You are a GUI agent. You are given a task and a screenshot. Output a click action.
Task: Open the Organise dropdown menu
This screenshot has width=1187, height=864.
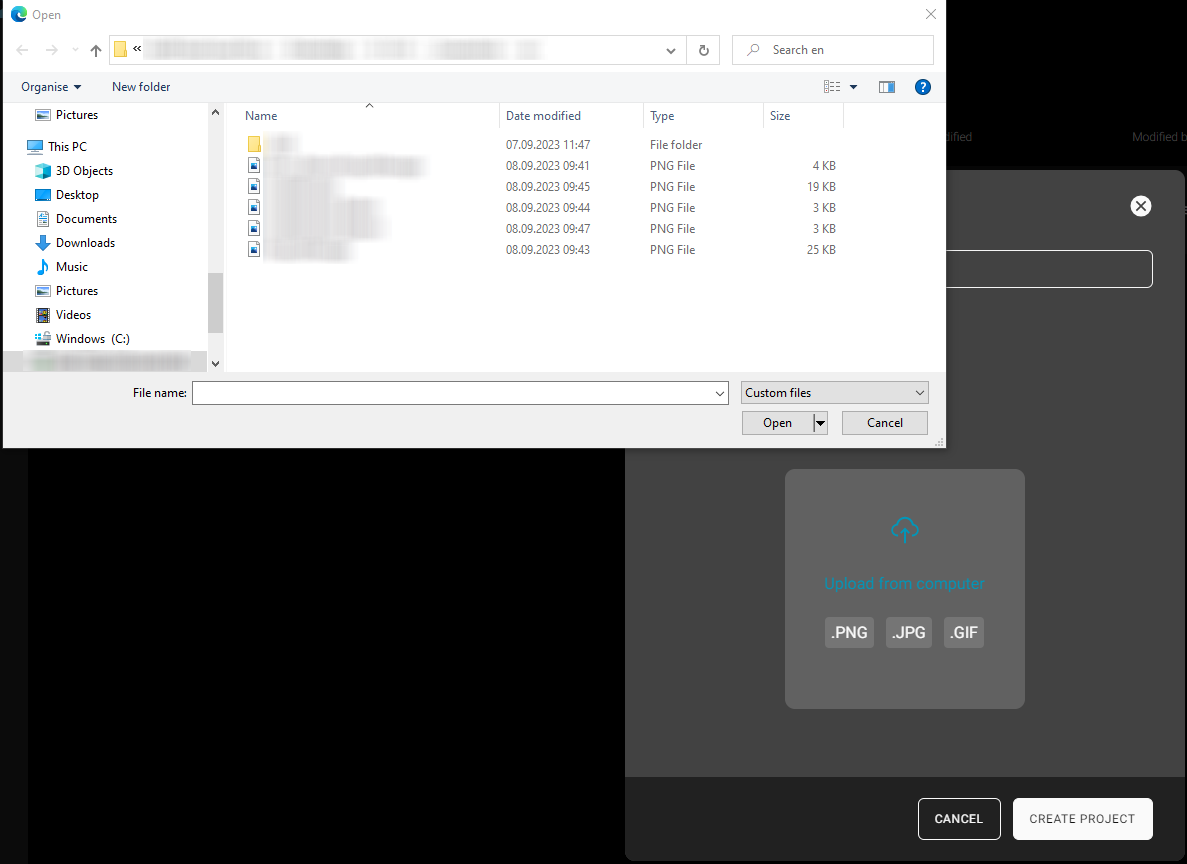(51, 87)
